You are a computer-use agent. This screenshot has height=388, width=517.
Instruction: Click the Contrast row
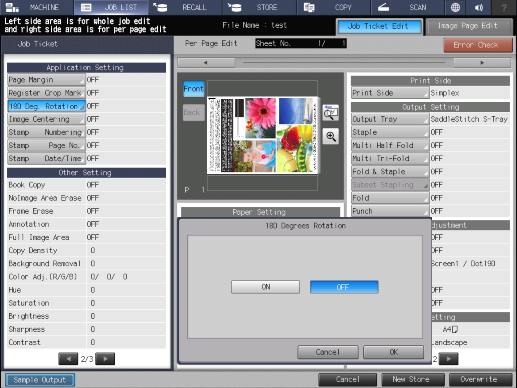point(86,342)
